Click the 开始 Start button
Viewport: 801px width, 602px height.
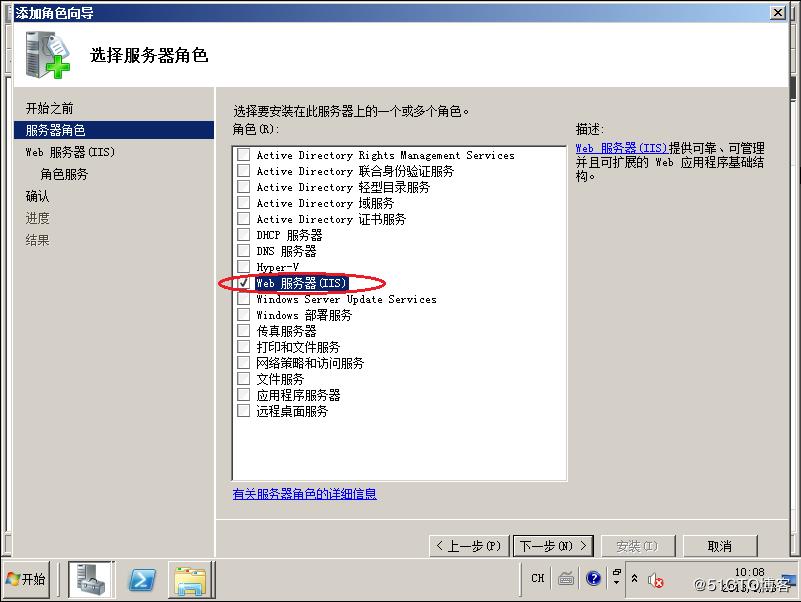(x=26, y=579)
